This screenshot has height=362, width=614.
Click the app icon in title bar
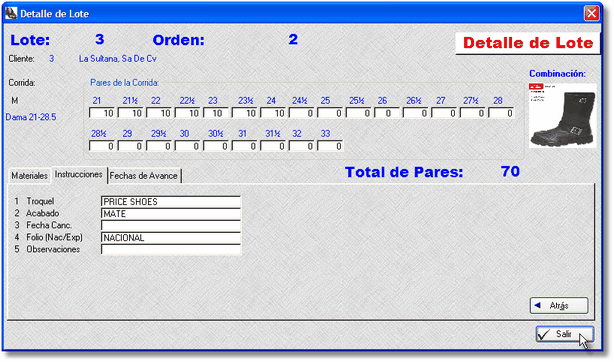[11, 13]
